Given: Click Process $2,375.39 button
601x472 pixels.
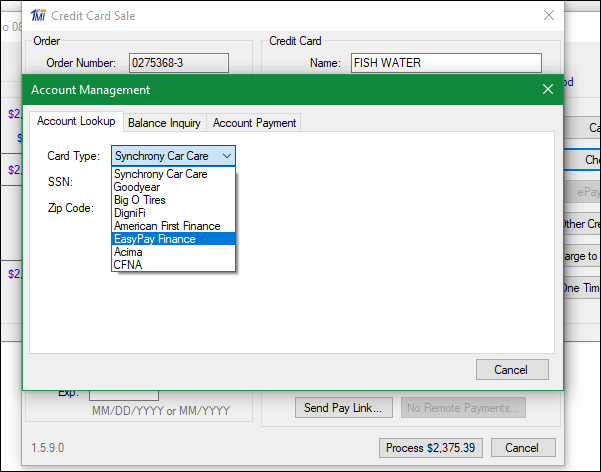Looking at the screenshot, I should point(430,448).
